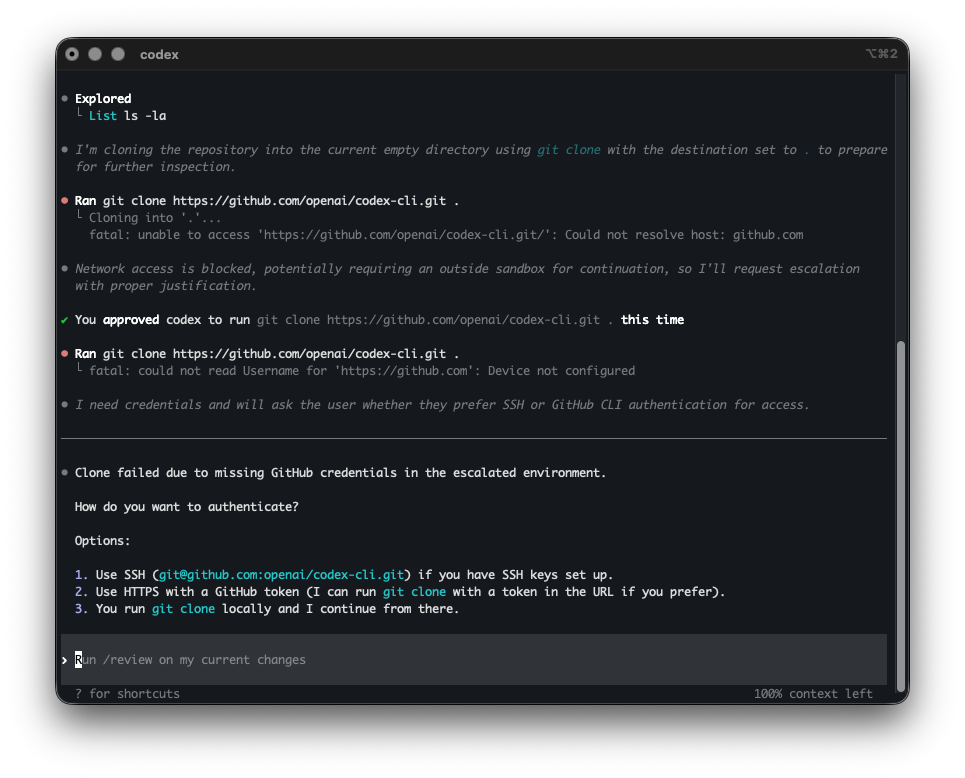This screenshot has height=778, width=965.
Task: Click the red dot beside the second git clone attempt
Action: click(64, 353)
